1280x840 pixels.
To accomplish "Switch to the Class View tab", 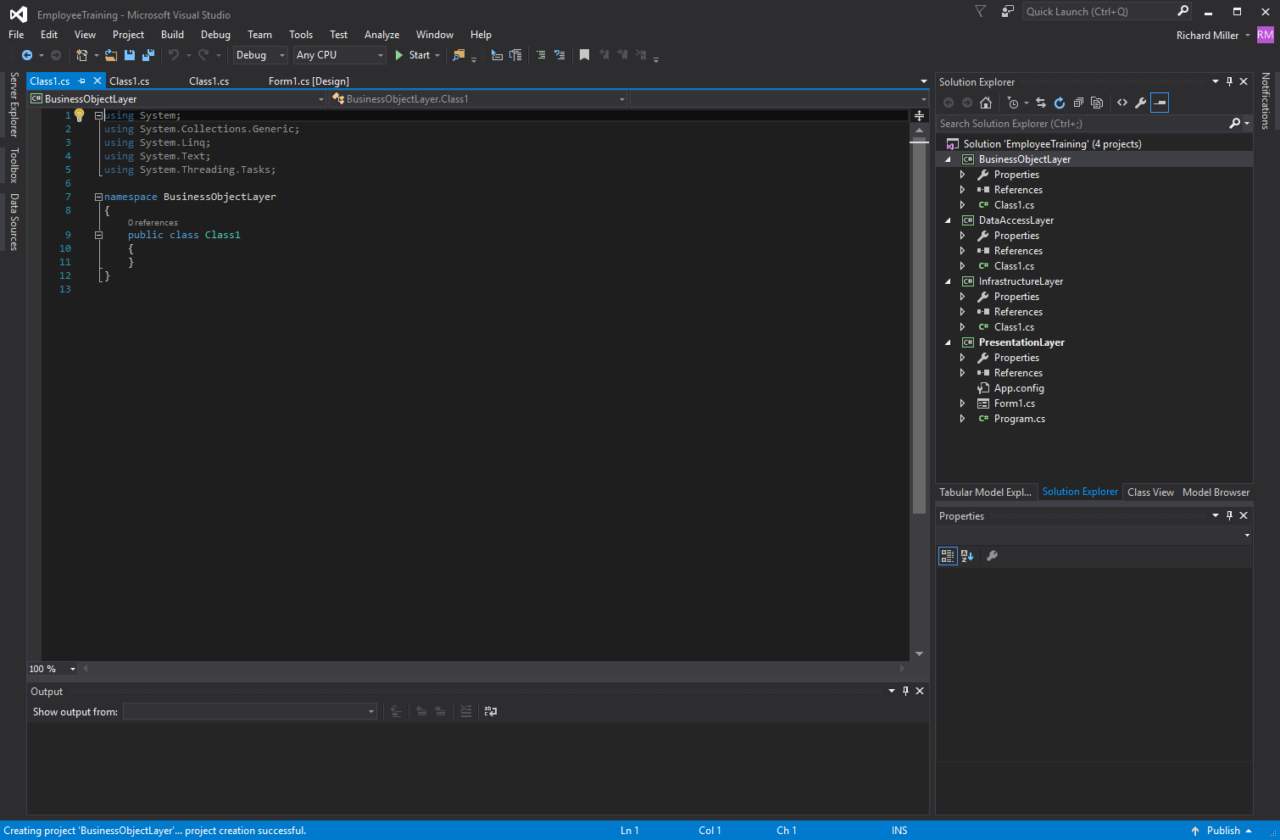I will (x=1150, y=492).
